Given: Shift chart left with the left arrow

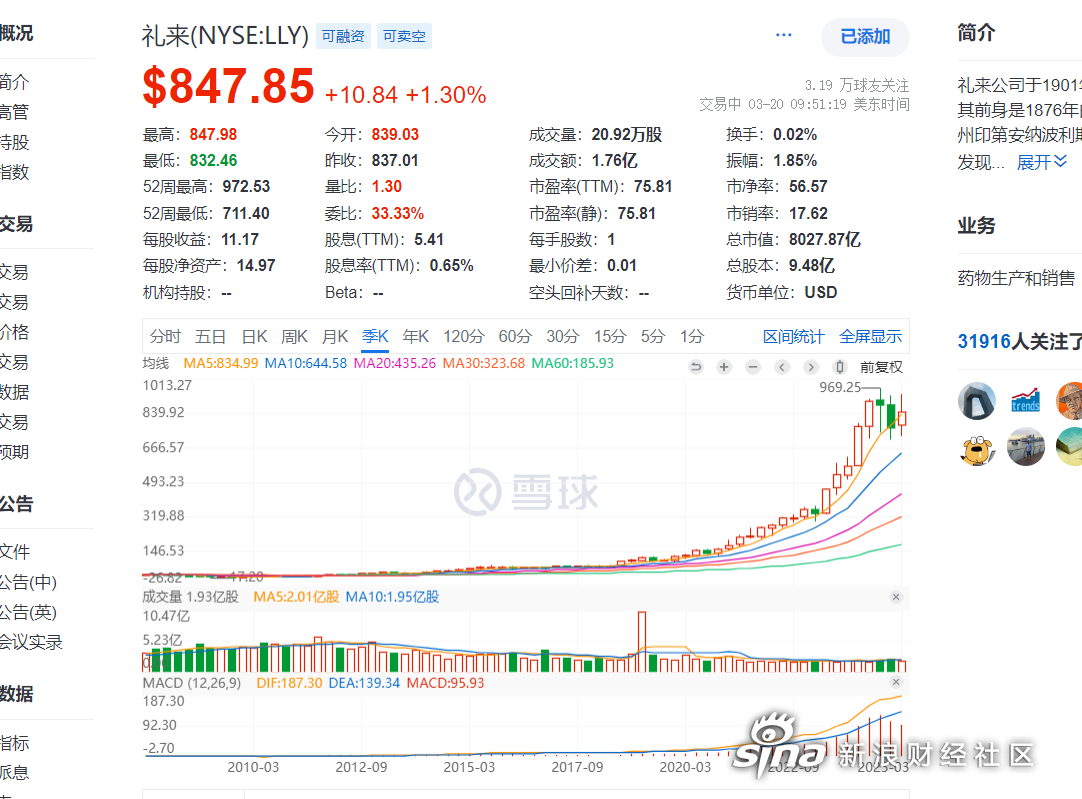Looking at the screenshot, I should tap(782, 367).
